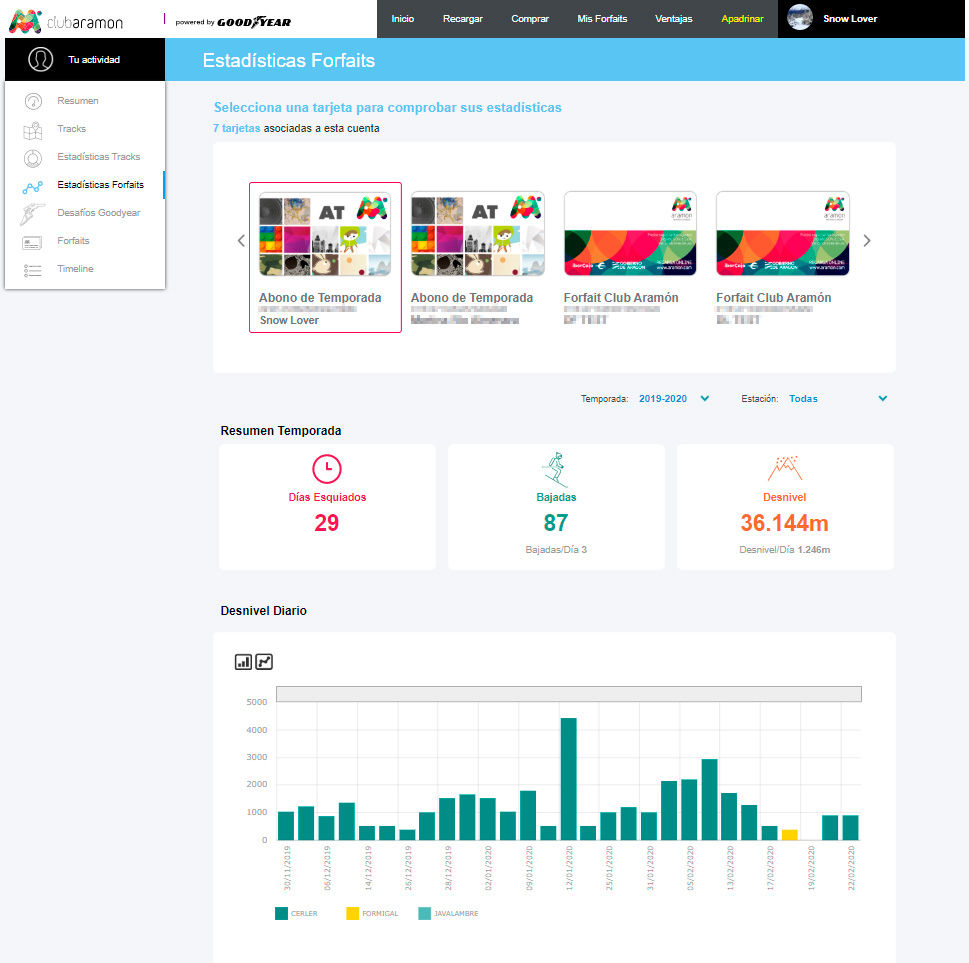Open the Estación Todas dropdown

point(837,398)
